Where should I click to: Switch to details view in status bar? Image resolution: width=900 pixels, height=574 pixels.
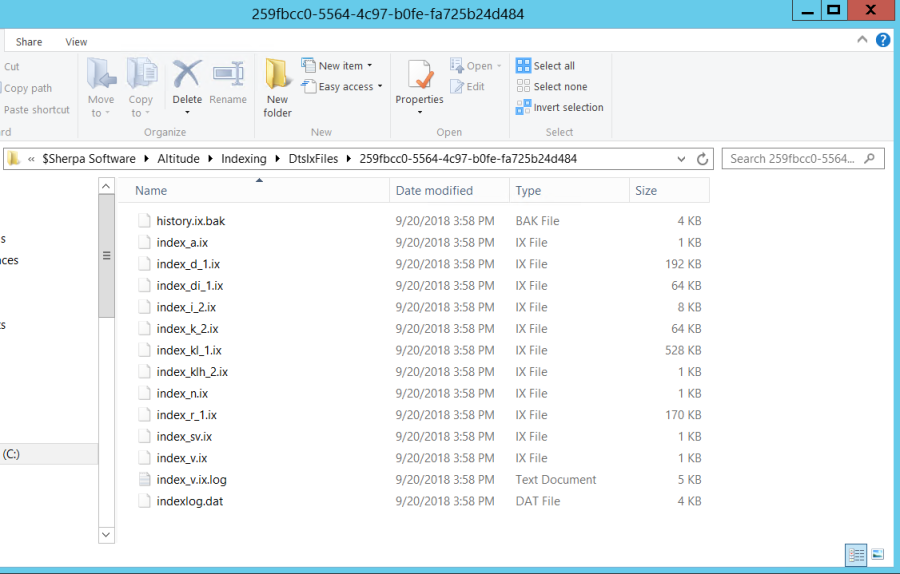click(856, 554)
